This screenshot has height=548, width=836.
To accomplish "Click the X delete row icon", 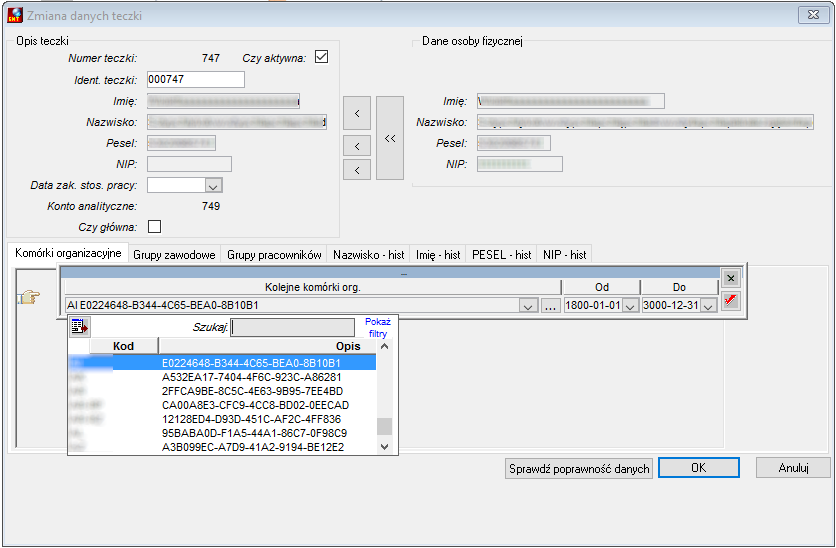I will tap(730, 278).
